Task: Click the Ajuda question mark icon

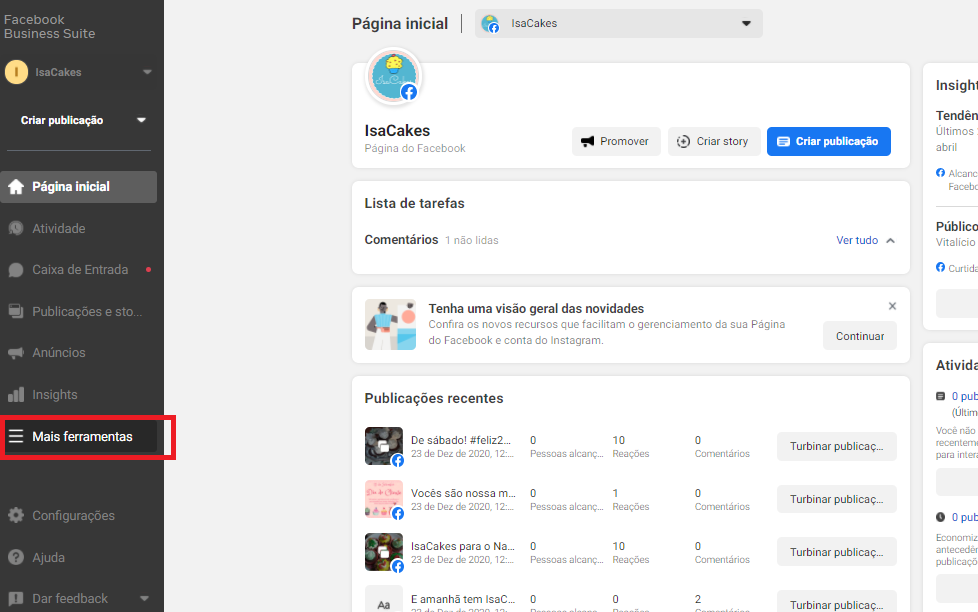Action: coord(16,557)
